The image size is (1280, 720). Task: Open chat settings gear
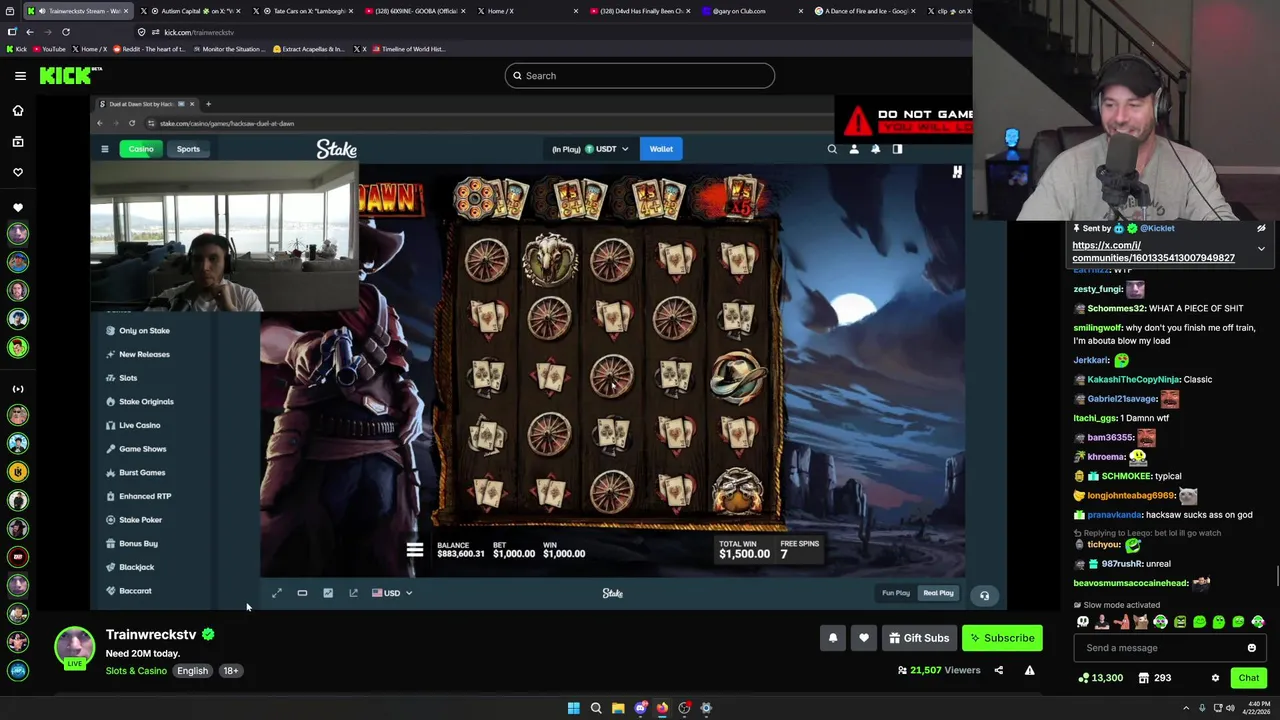coord(1215,678)
